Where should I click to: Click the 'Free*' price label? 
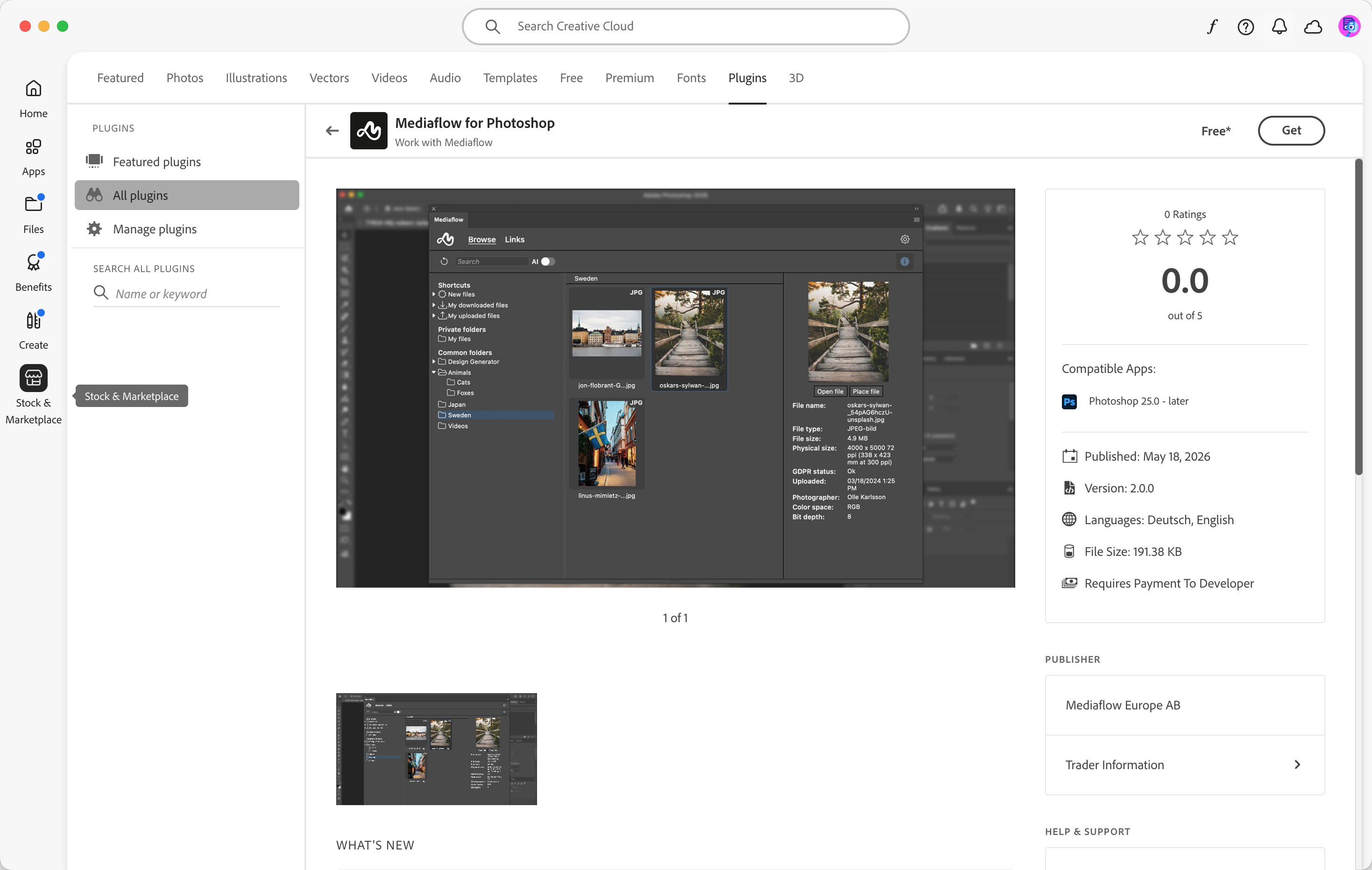[x=1216, y=131]
